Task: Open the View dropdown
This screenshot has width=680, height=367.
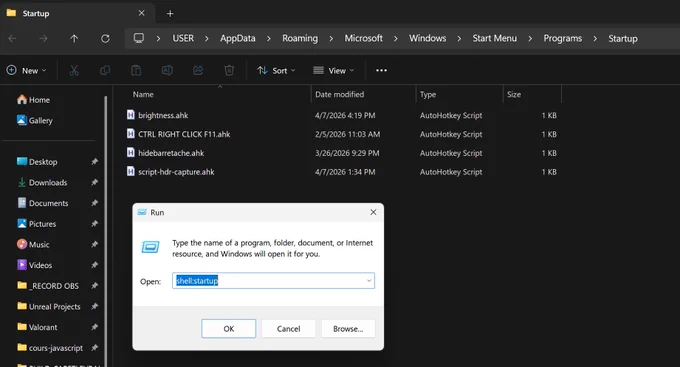Action: coord(333,70)
